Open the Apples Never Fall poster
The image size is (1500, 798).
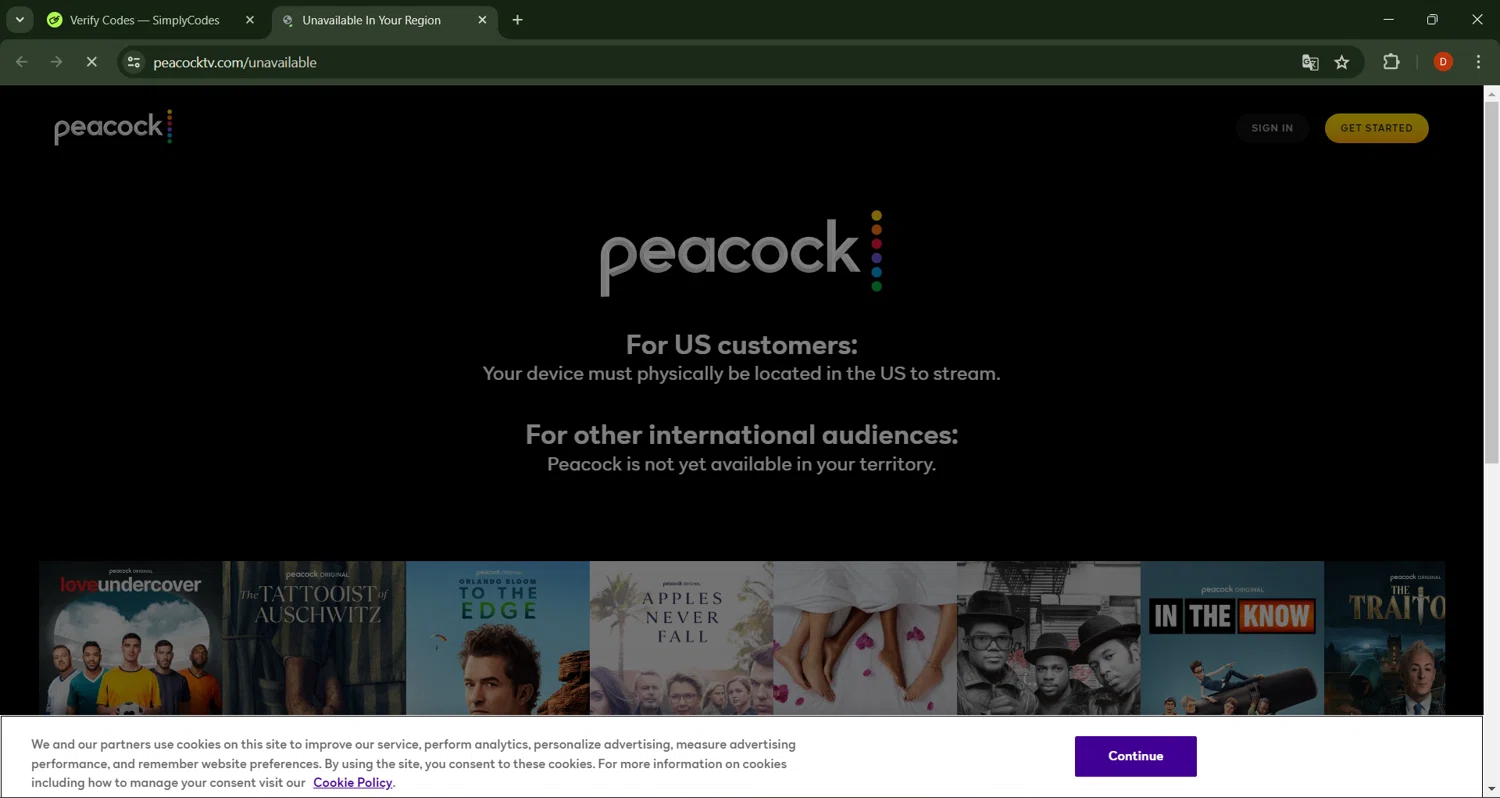click(x=681, y=638)
